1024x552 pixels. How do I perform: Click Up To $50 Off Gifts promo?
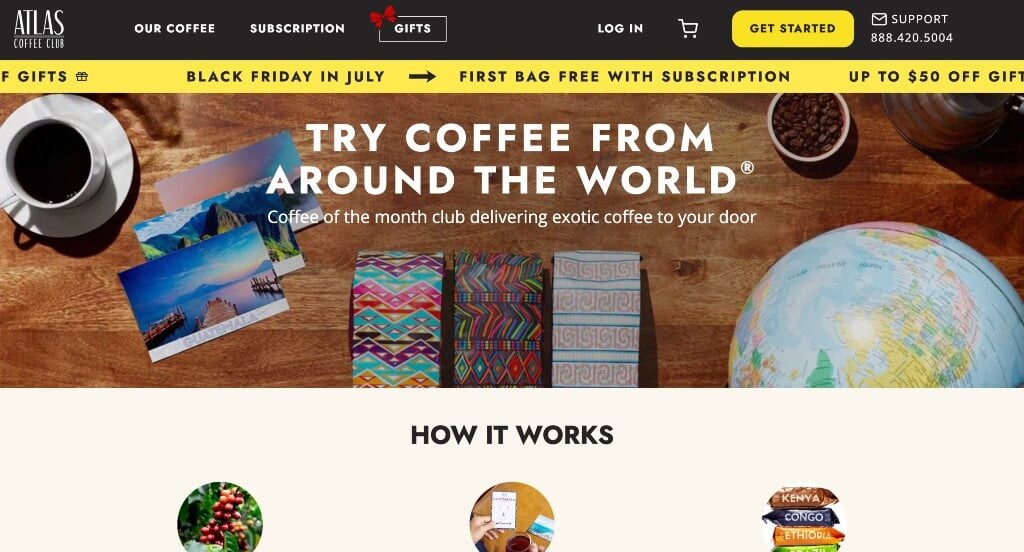[x=936, y=76]
